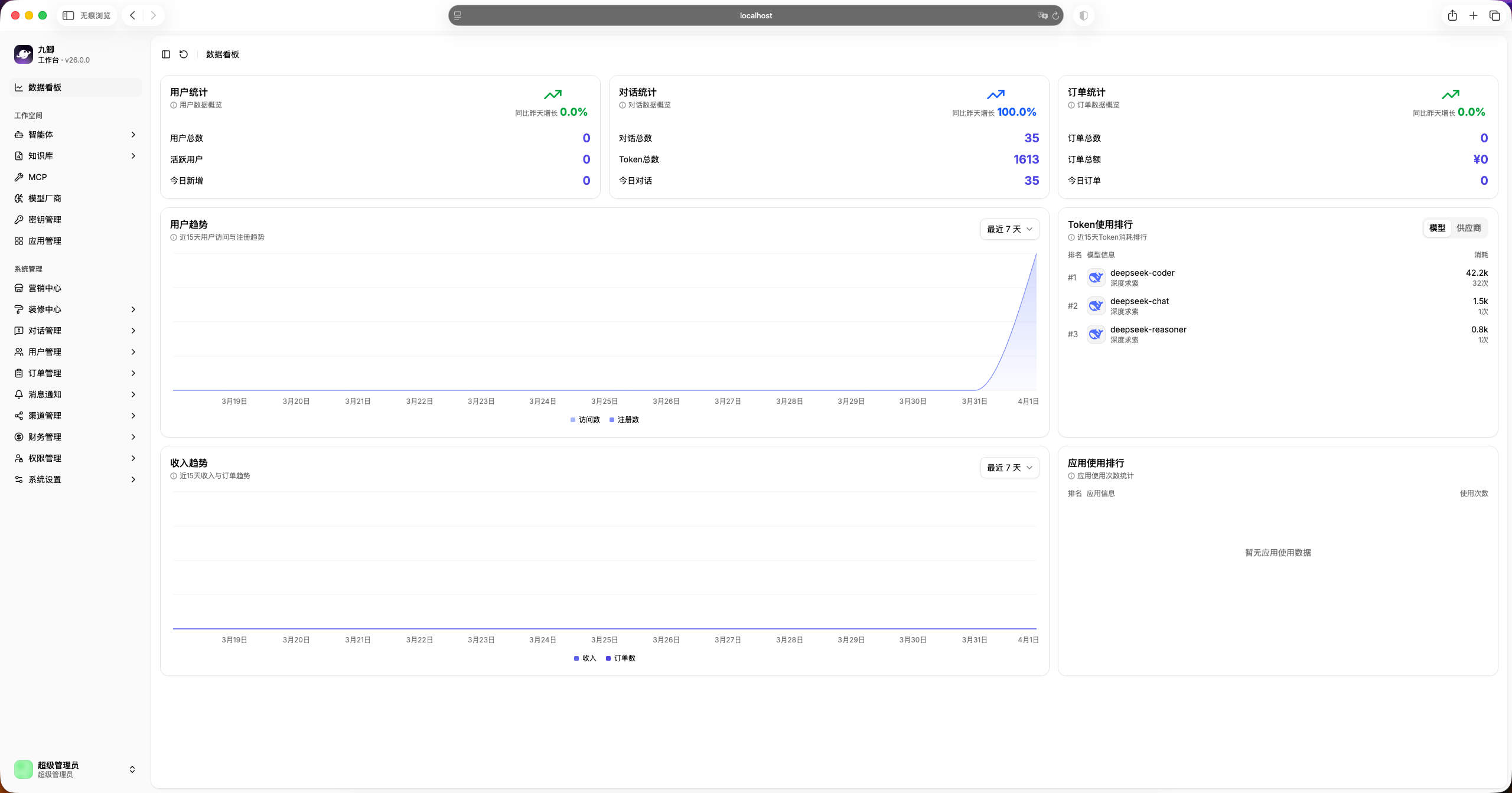
Task: Collapse sidebar using the panel toggle icon
Action: pos(166,54)
